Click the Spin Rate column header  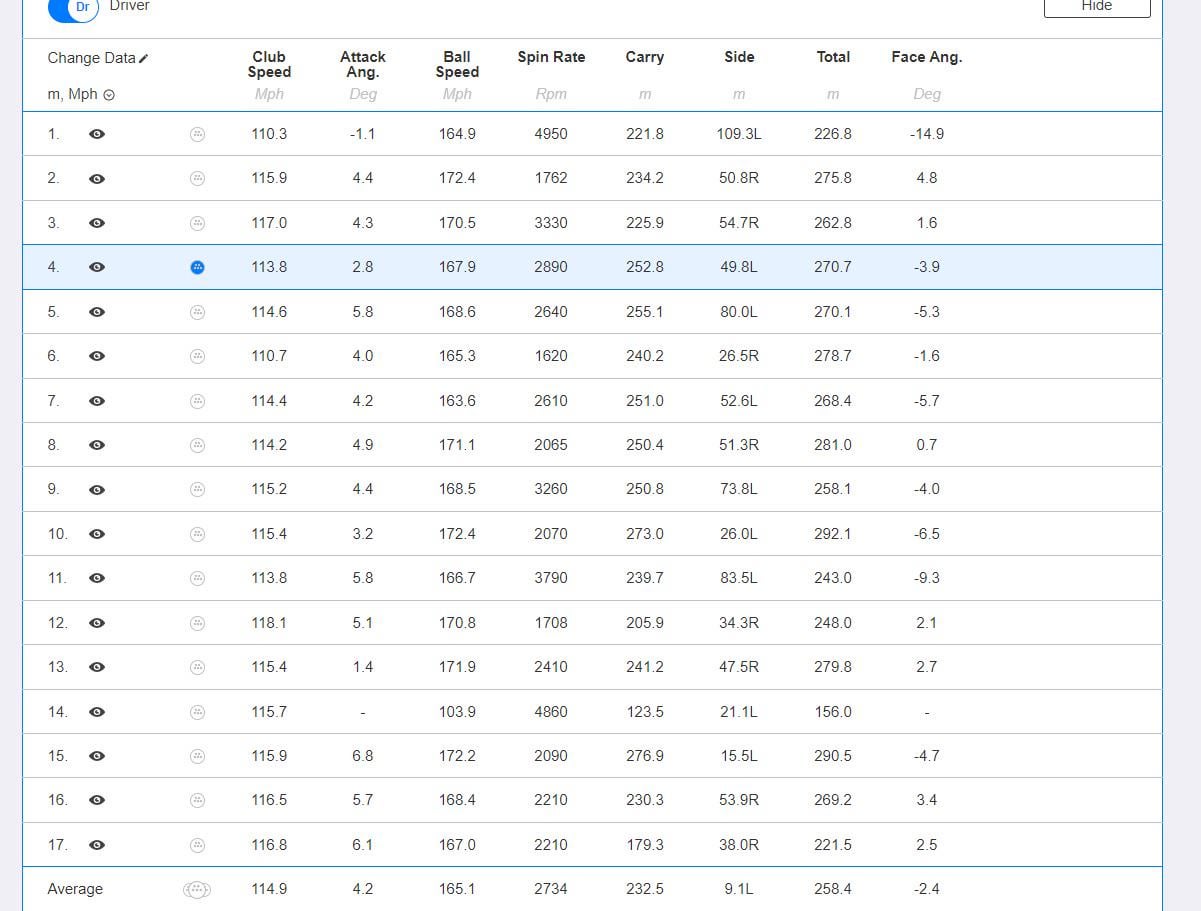tap(551, 58)
